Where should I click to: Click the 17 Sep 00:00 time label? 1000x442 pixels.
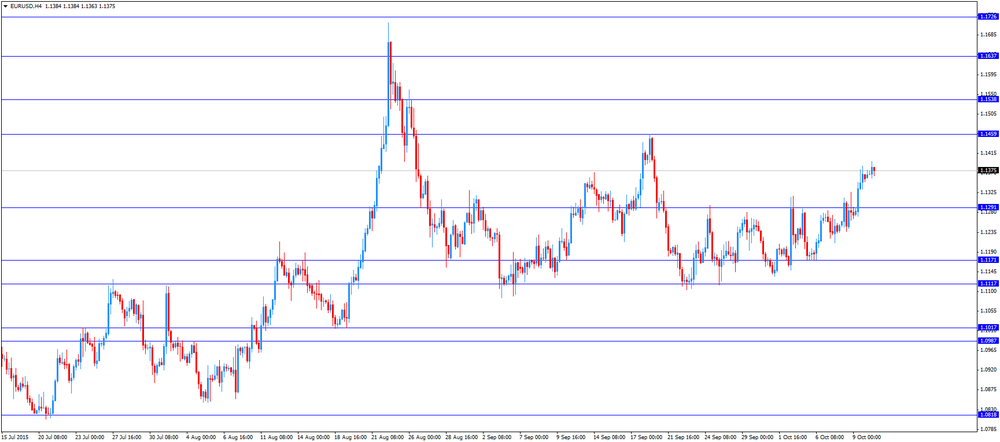649,438
